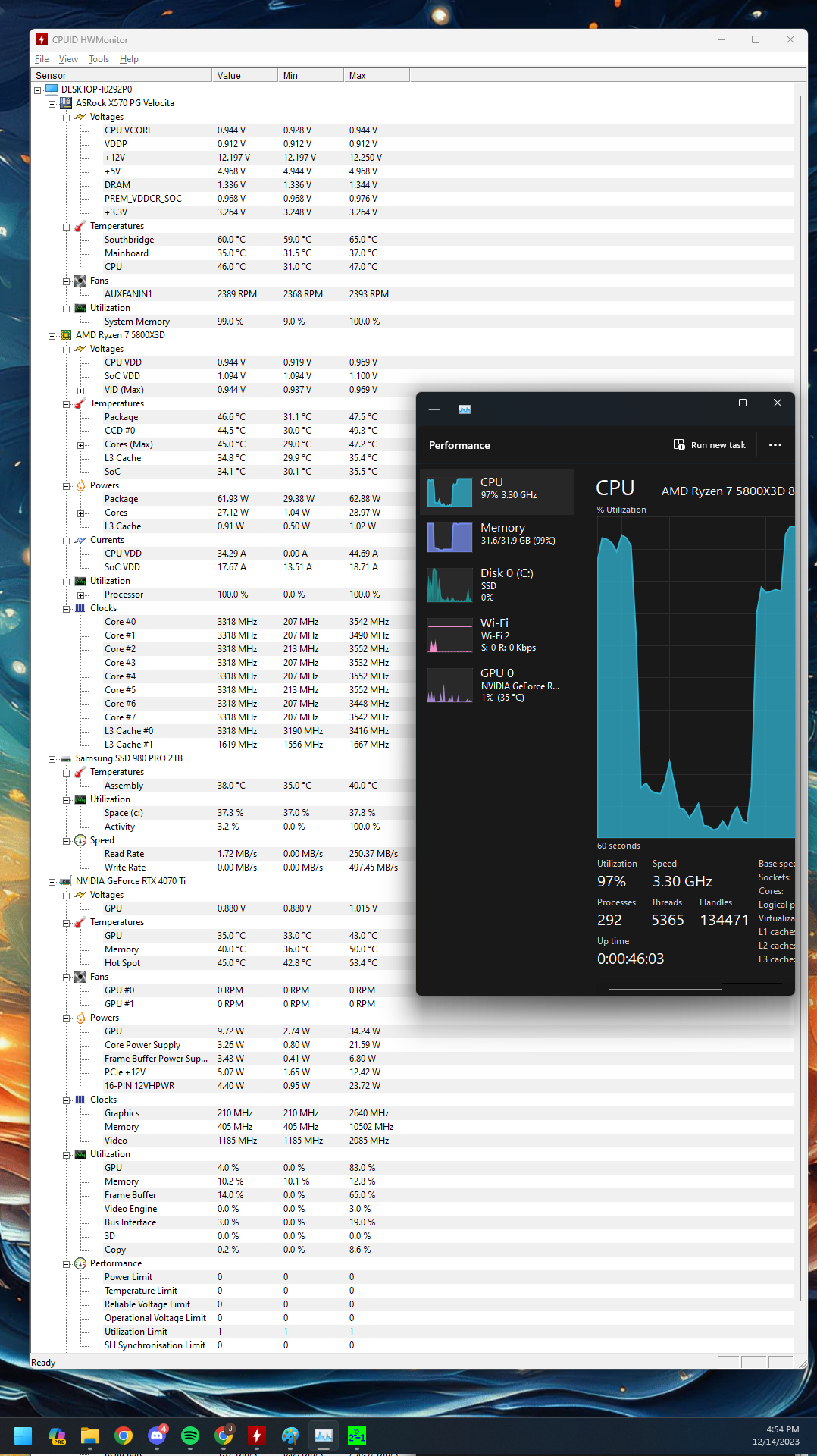The height and width of the screenshot is (1456, 817).
Task: Click the ASRock X570 motherboard icon
Action: click(66, 102)
